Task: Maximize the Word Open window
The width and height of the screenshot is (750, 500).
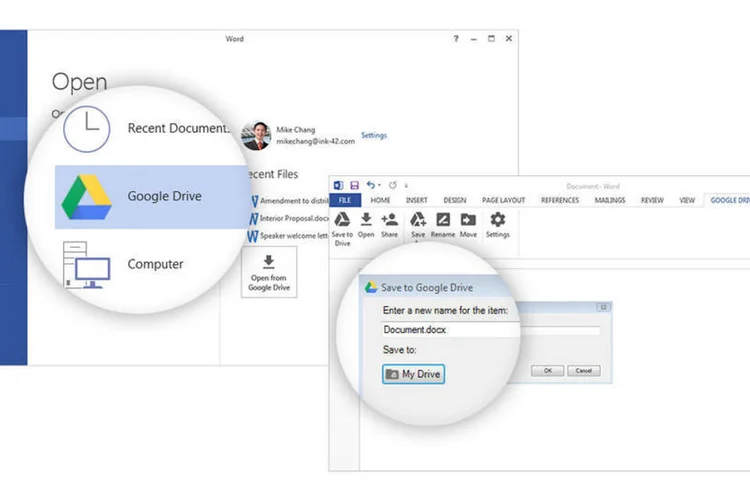Action: click(491, 39)
